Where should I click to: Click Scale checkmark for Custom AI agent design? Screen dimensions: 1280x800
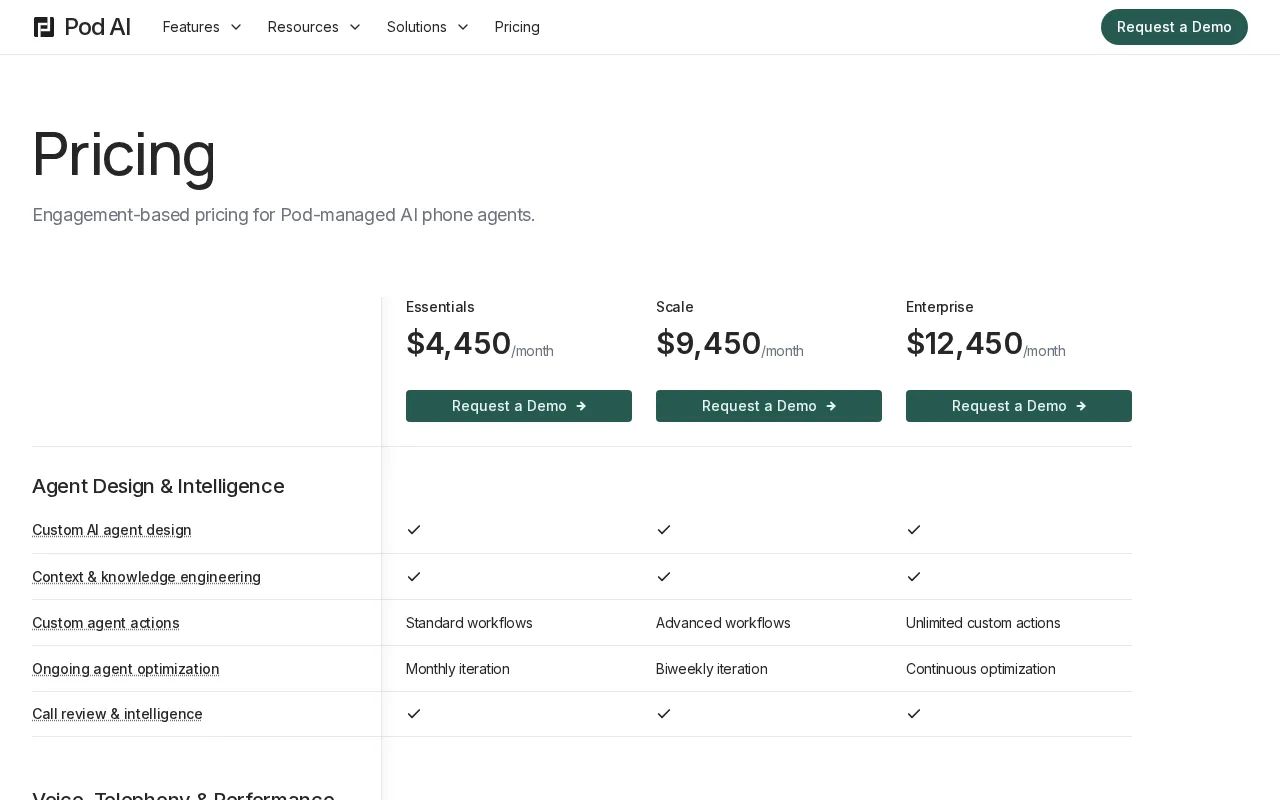point(664,529)
